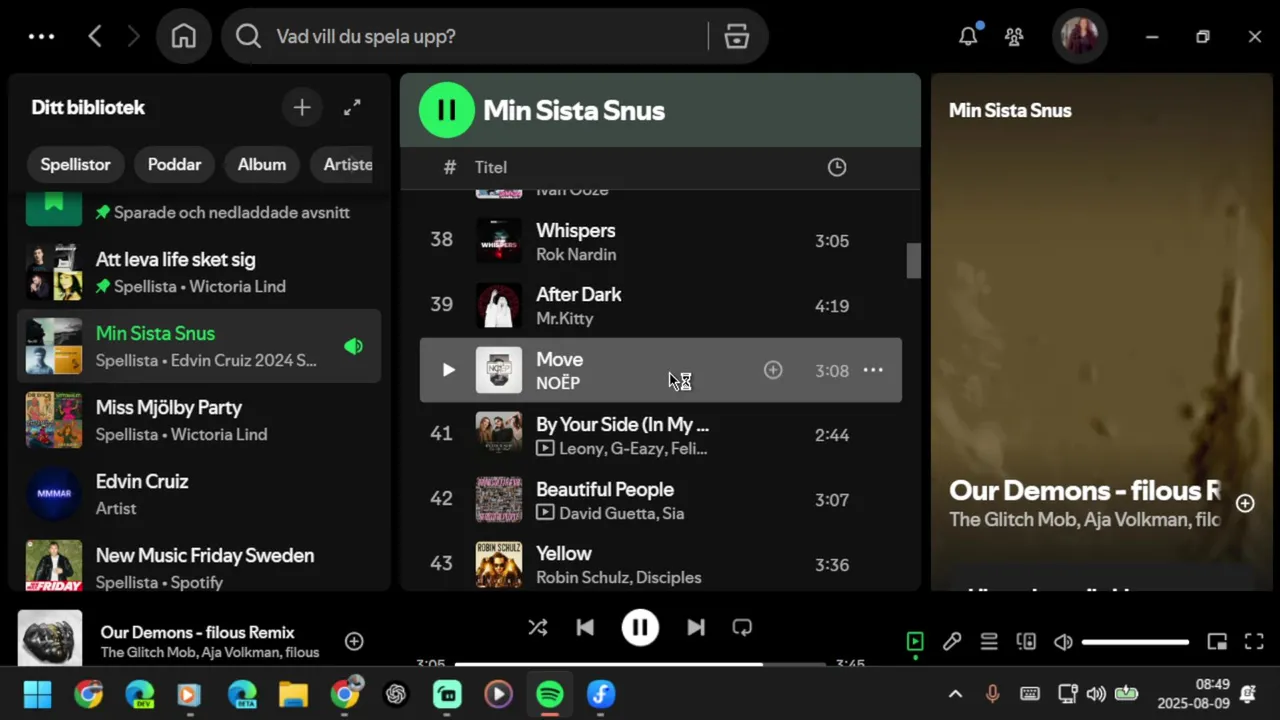Select track Whispers by Rok Nardin

[660, 241]
